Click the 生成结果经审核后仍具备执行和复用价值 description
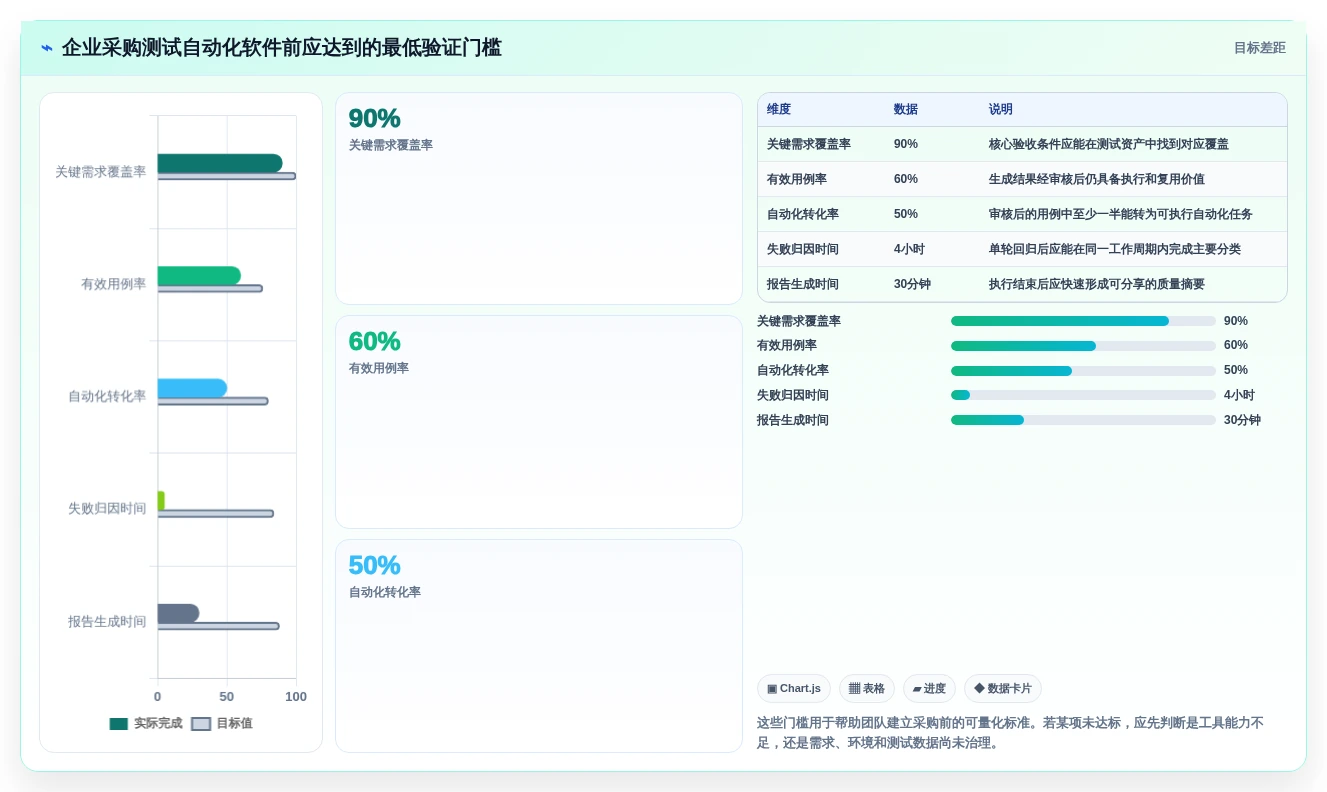This screenshot has height=792, width=1327. 1097,179
